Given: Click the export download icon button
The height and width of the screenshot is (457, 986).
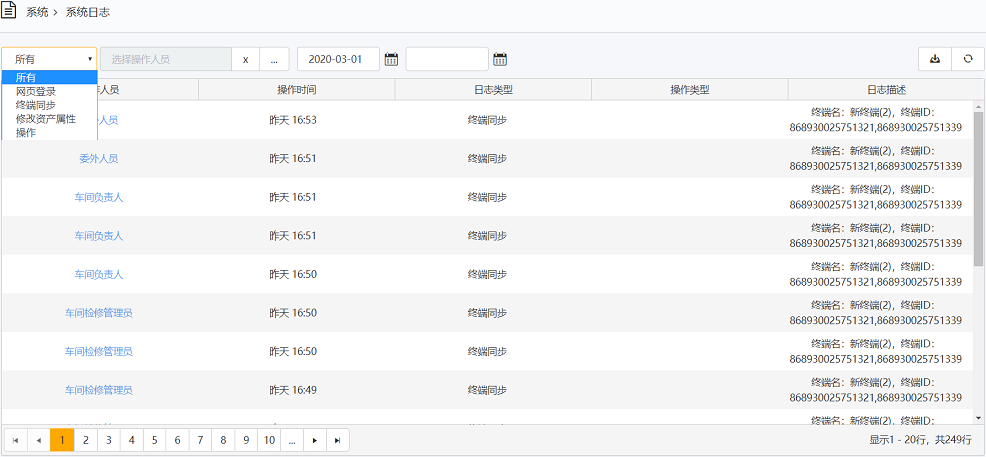Looking at the screenshot, I should (934, 59).
